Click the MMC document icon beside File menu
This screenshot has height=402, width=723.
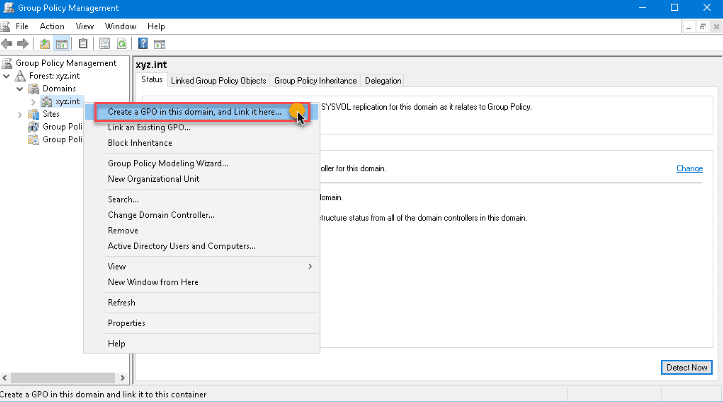click(6, 26)
